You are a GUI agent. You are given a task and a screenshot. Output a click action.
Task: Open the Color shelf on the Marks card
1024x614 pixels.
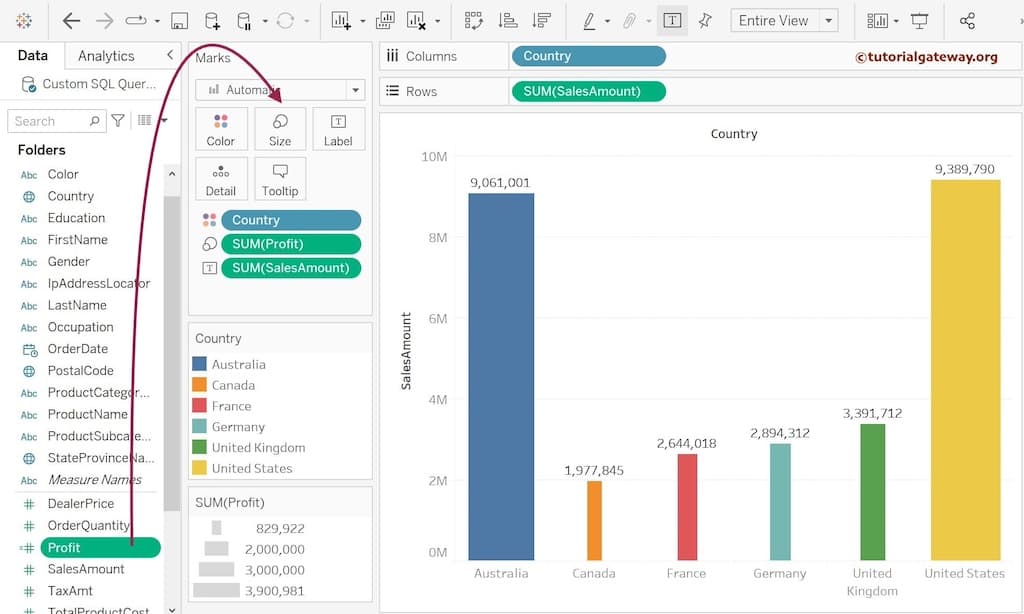[x=220, y=128]
